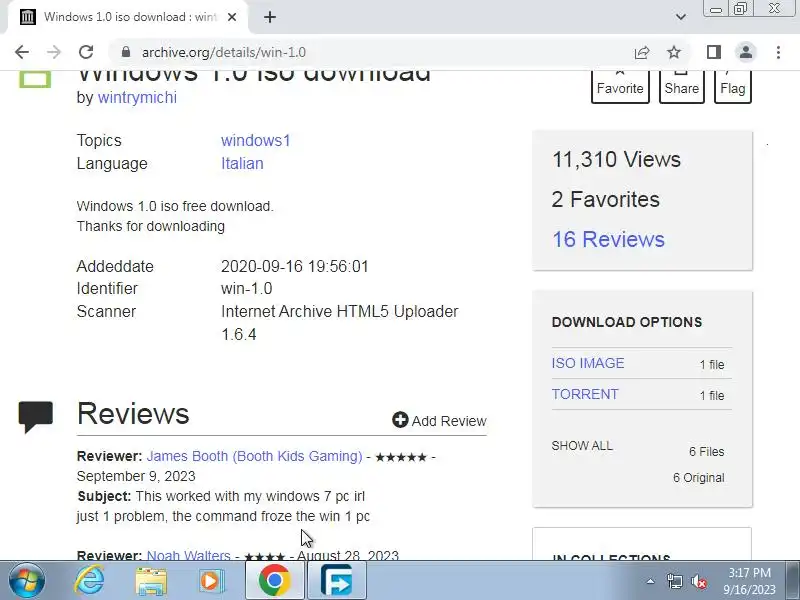The image size is (800, 600).
Task: Open the side panel icon
Action: [x=713, y=52]
